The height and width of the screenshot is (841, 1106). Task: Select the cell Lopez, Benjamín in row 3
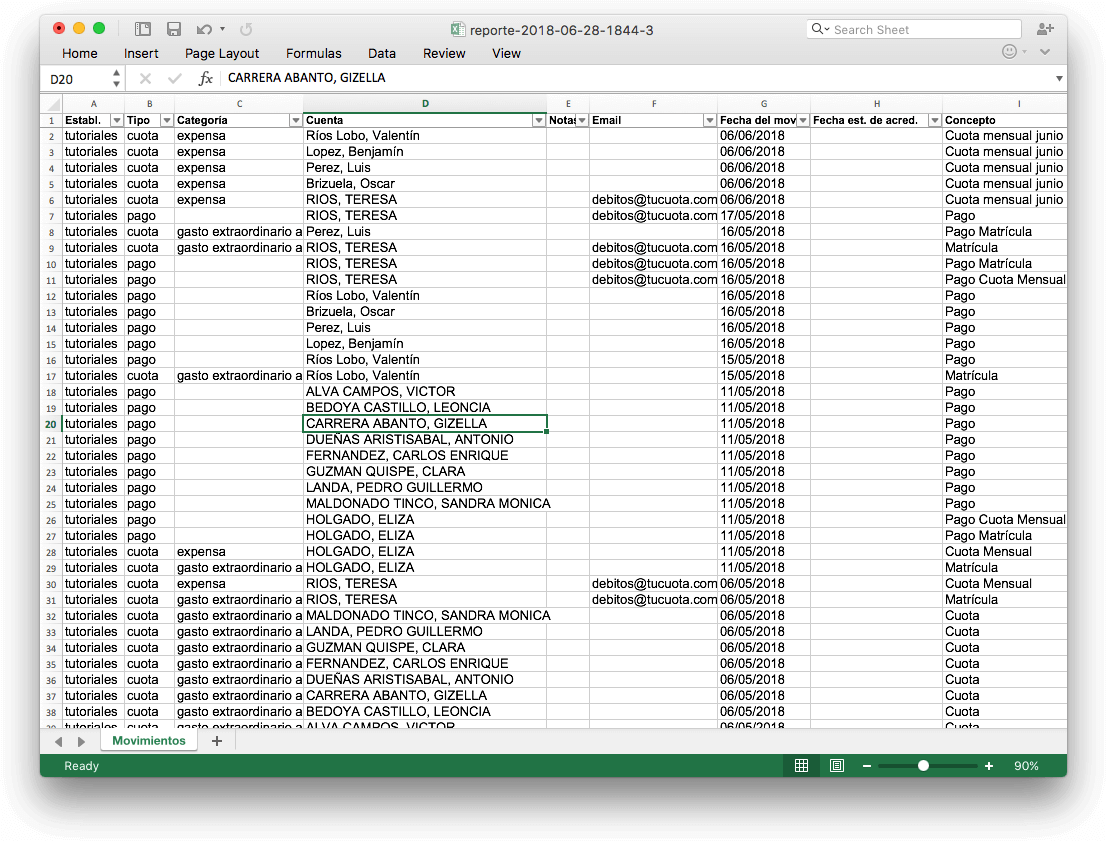[425, 152]
